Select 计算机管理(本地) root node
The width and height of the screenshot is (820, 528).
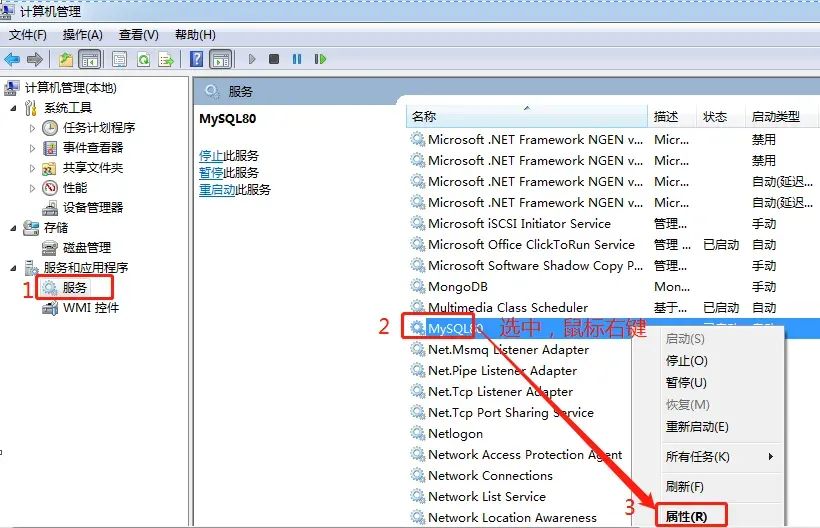coord(71,88)
